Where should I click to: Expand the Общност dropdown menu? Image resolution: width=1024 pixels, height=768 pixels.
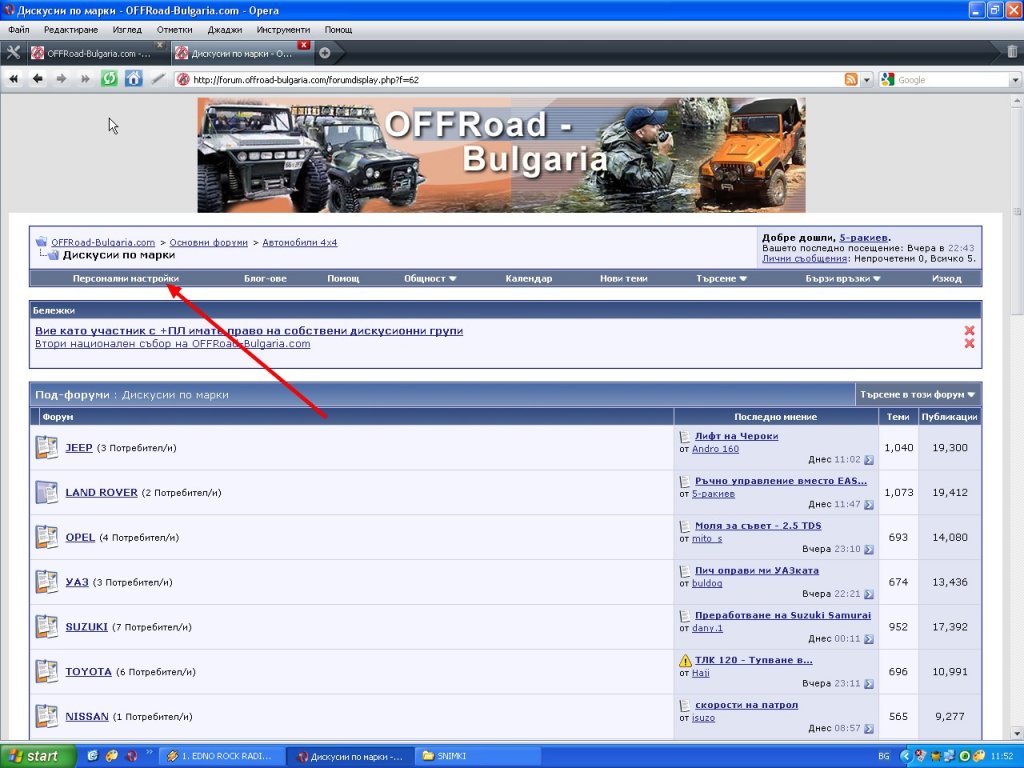tap(430, 279)
